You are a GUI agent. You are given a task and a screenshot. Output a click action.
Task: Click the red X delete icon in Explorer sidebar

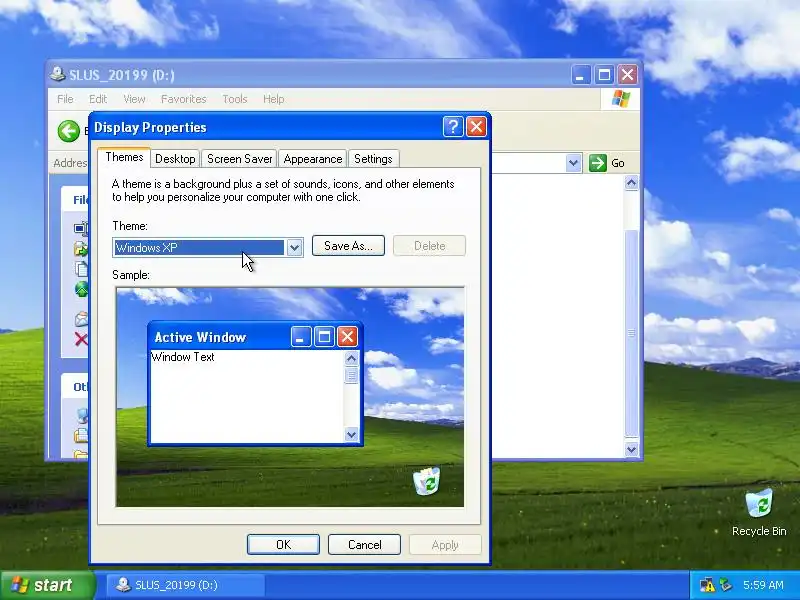(x=81, y=339)
